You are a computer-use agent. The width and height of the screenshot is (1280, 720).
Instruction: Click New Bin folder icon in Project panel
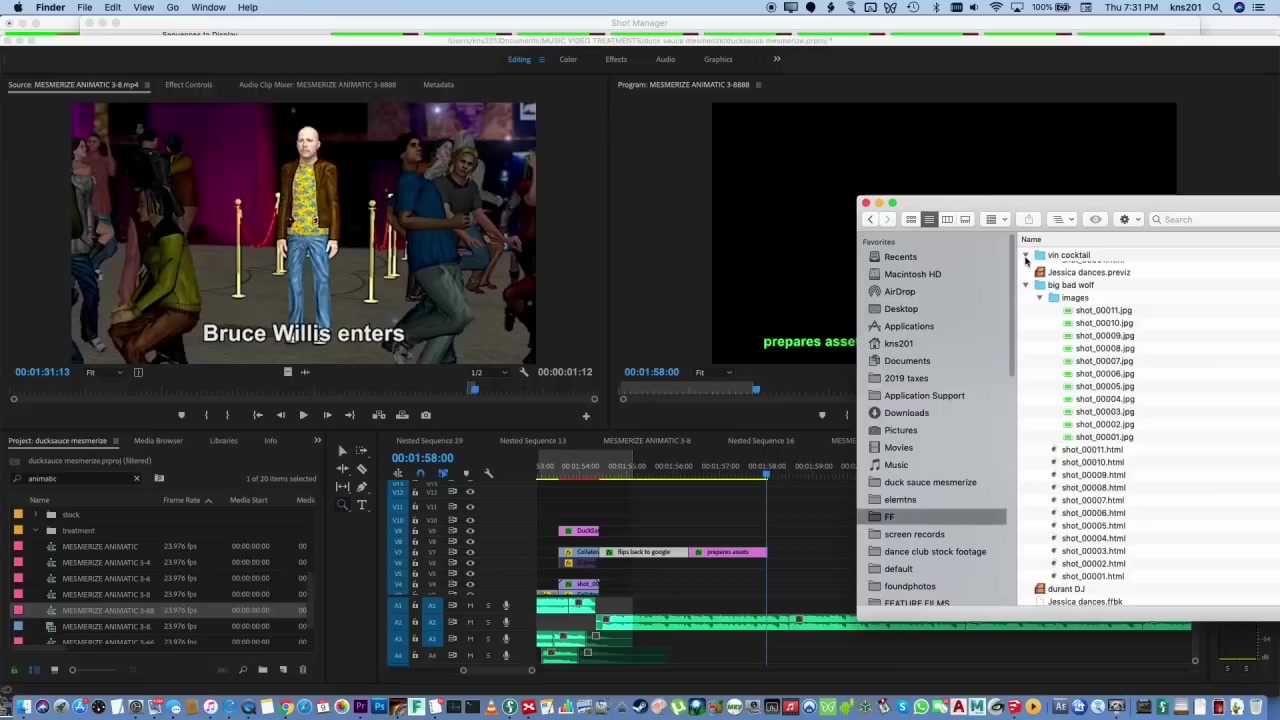[263, 670]
